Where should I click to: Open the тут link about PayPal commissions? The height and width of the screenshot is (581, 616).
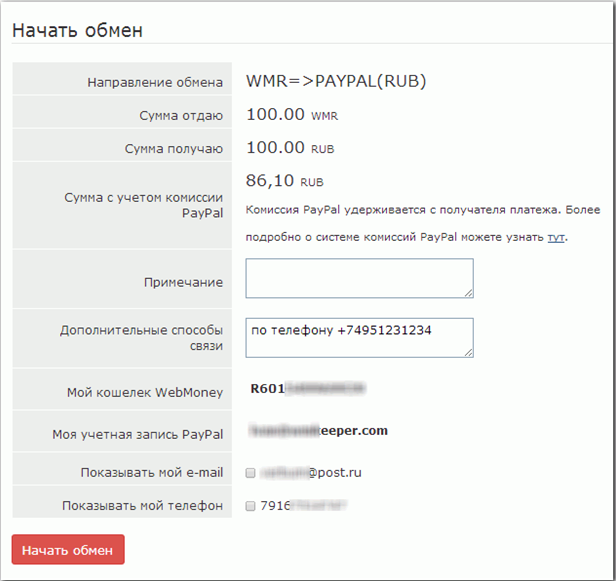pyautogui.click(x=556, y=237)
